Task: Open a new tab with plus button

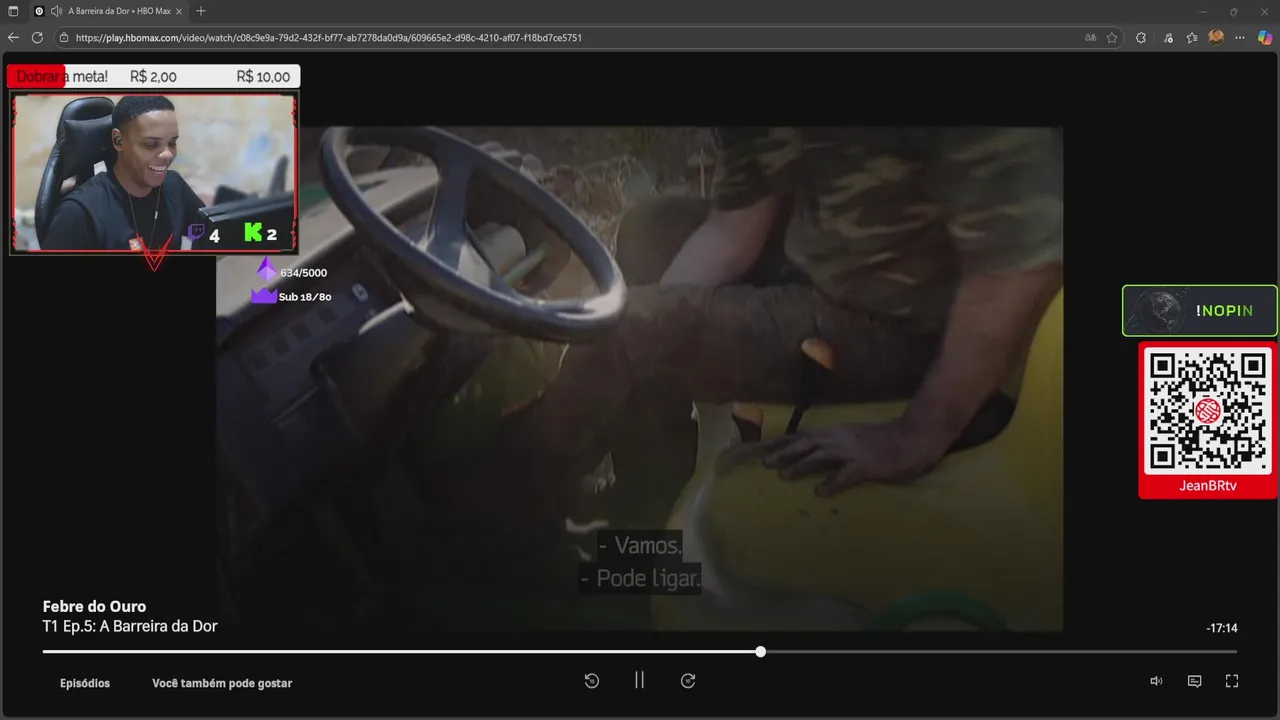Action: pyautogui.click(x=201, y=11)
